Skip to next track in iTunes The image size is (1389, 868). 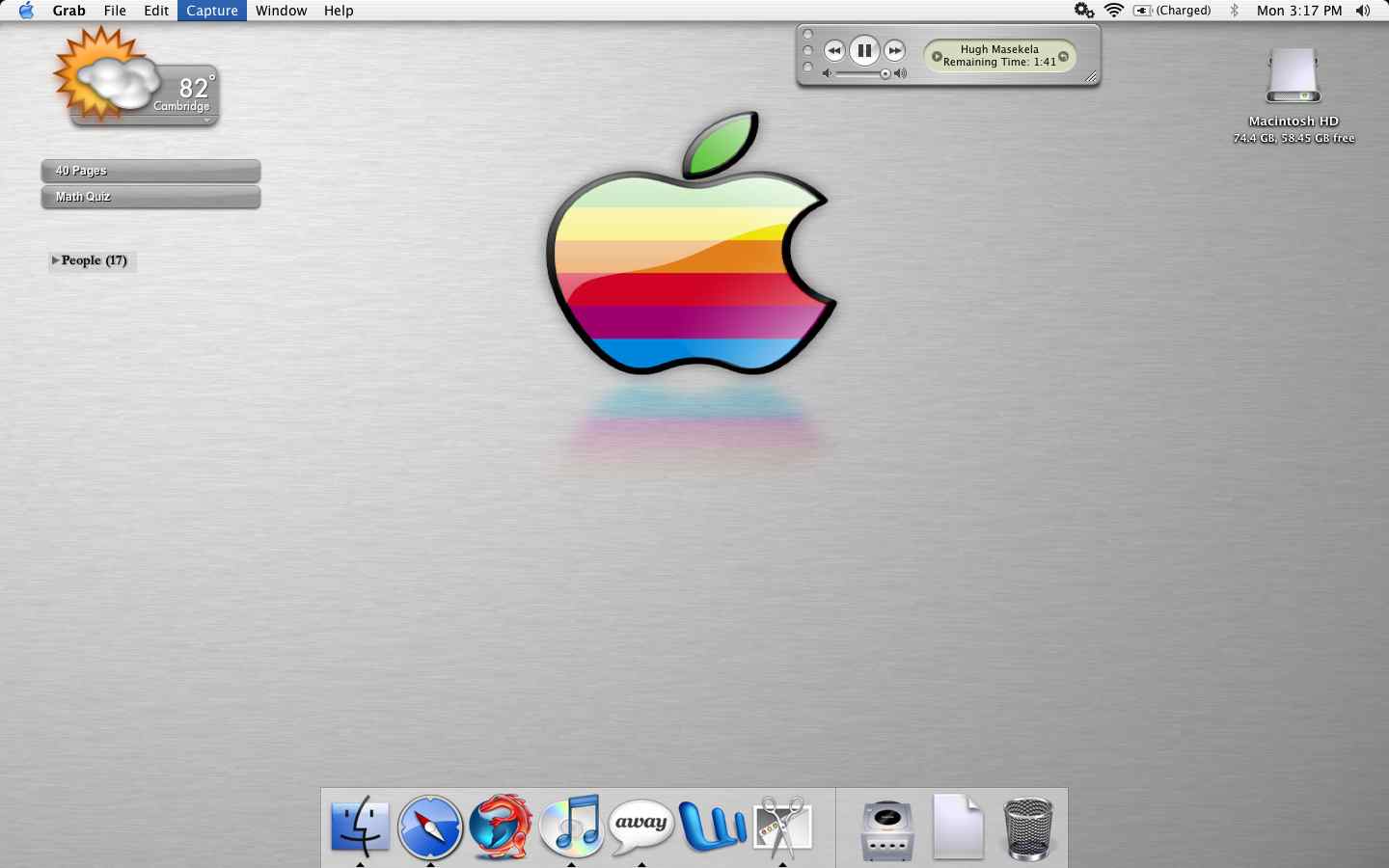coord(895,50)
